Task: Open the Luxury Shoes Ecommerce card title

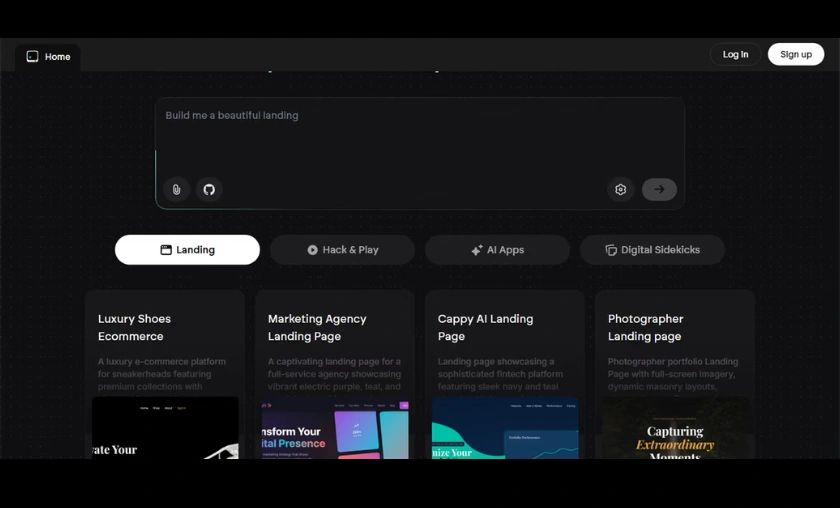Action: [x=134, y=327]
